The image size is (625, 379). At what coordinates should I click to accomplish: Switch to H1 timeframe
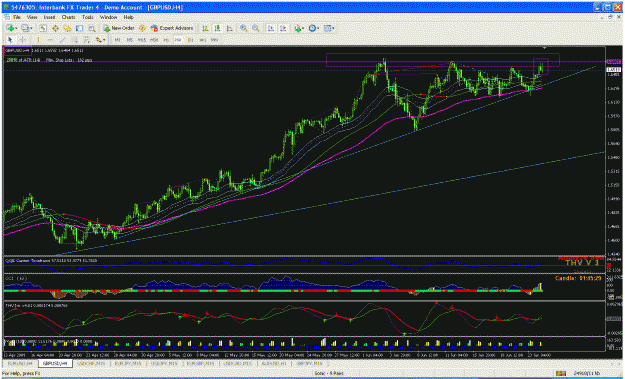[x=166, y=40]
